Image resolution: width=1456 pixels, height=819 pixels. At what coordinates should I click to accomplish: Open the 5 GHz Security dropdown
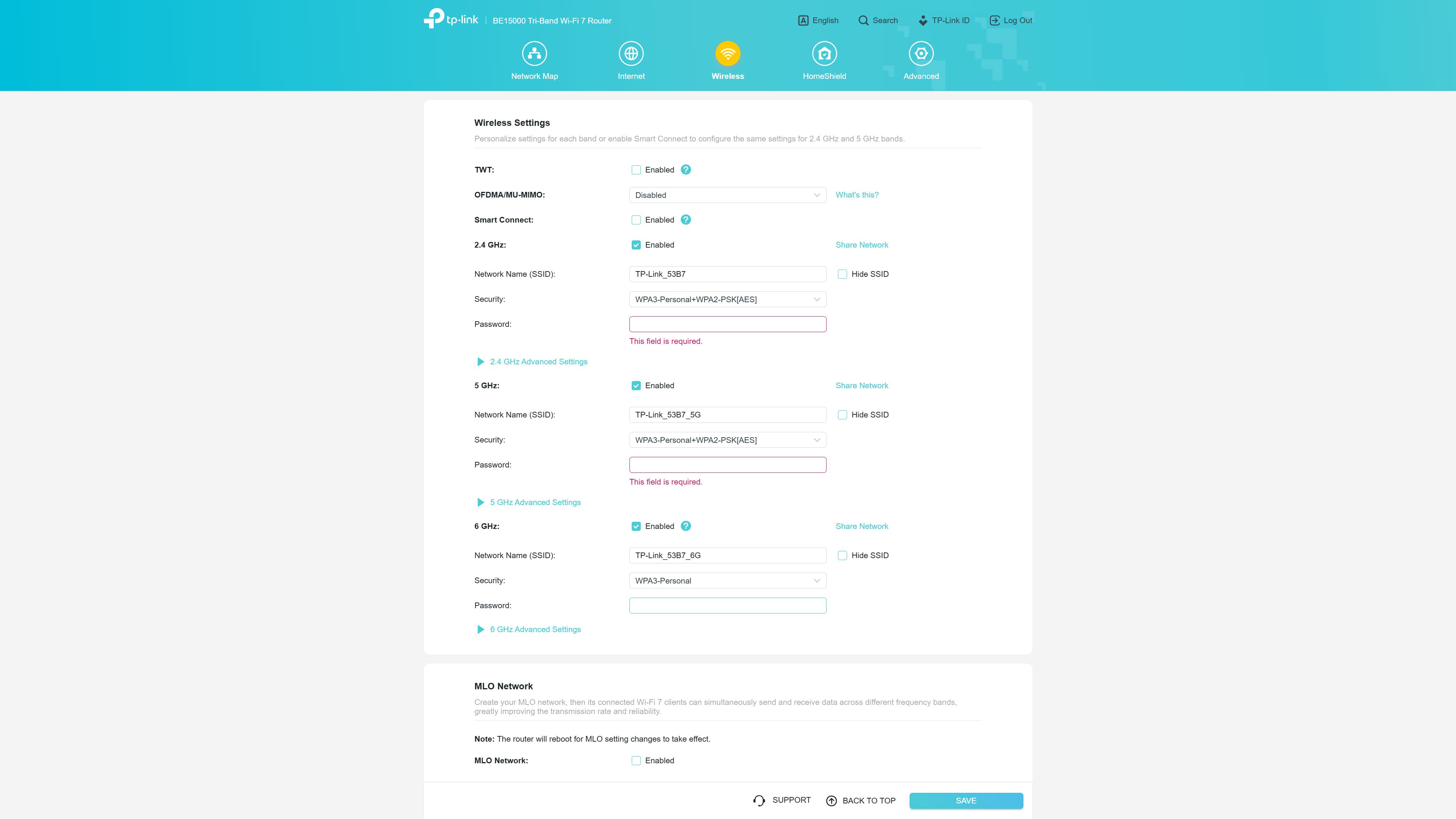point(728,440)
